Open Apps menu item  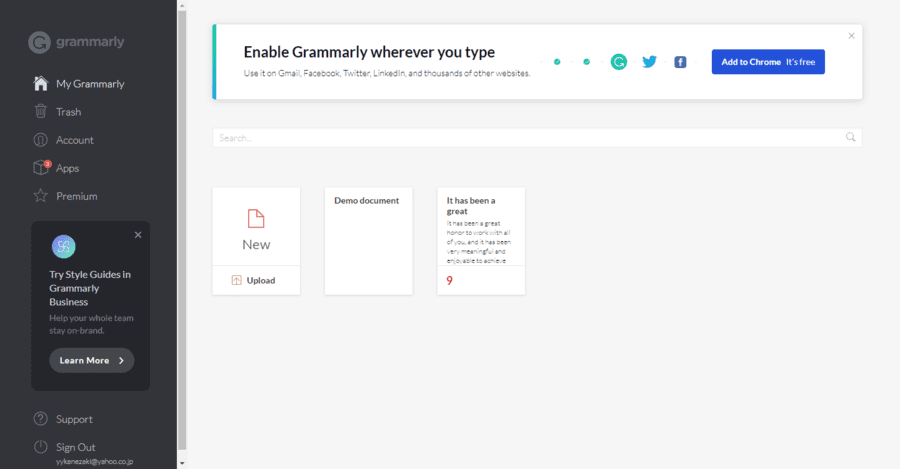point(67,168)
